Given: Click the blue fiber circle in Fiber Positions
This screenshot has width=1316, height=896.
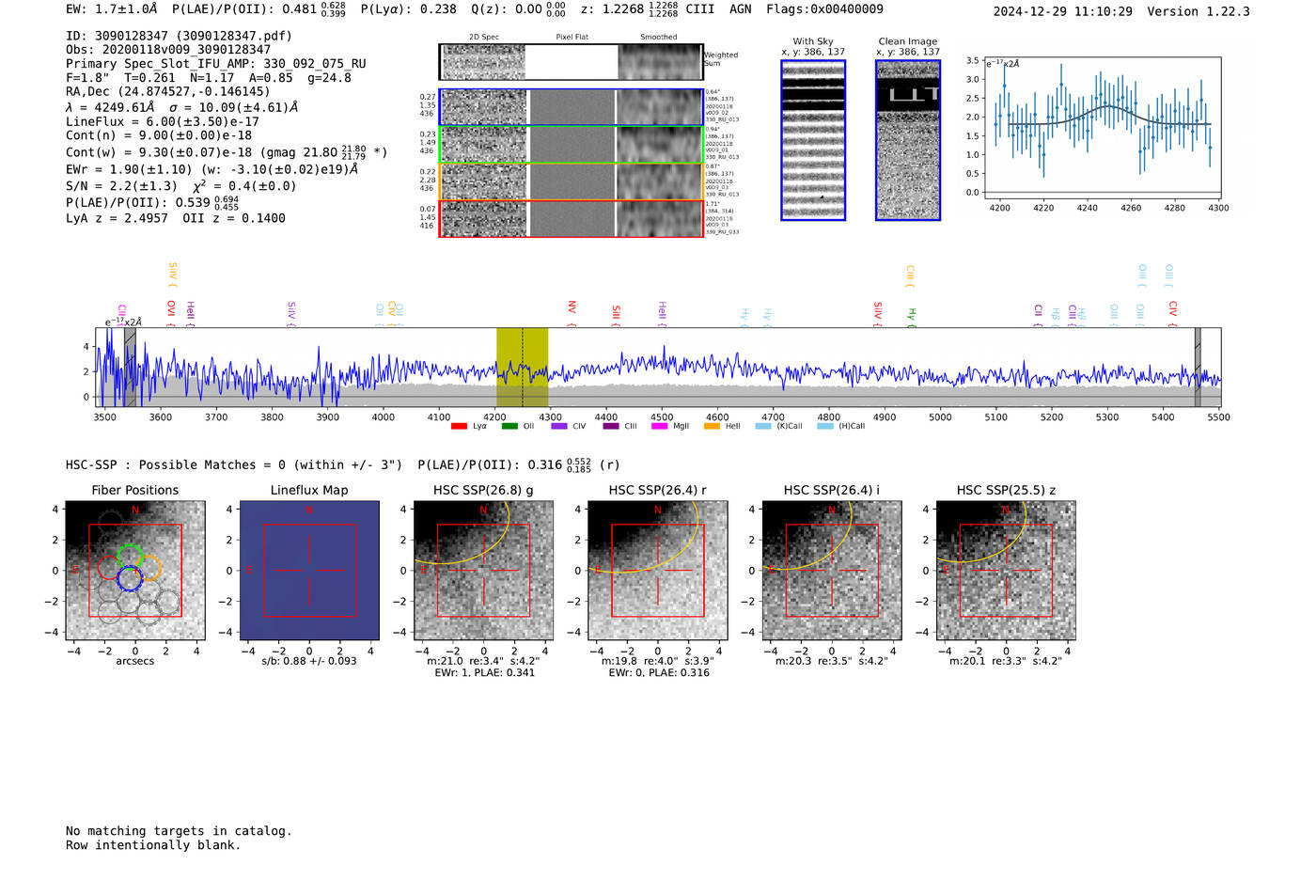Looking at the screenshot, I should point(130,578).
